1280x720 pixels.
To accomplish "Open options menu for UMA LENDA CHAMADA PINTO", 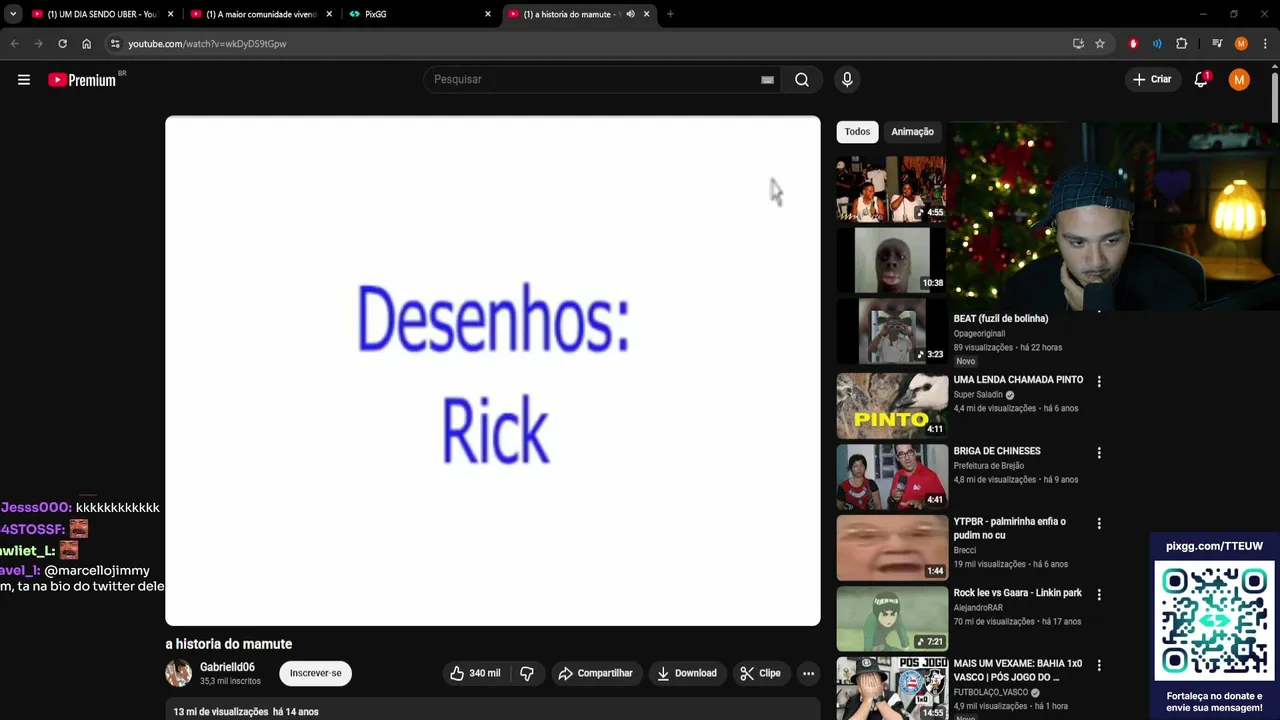I will click(x=1099, y=381).
